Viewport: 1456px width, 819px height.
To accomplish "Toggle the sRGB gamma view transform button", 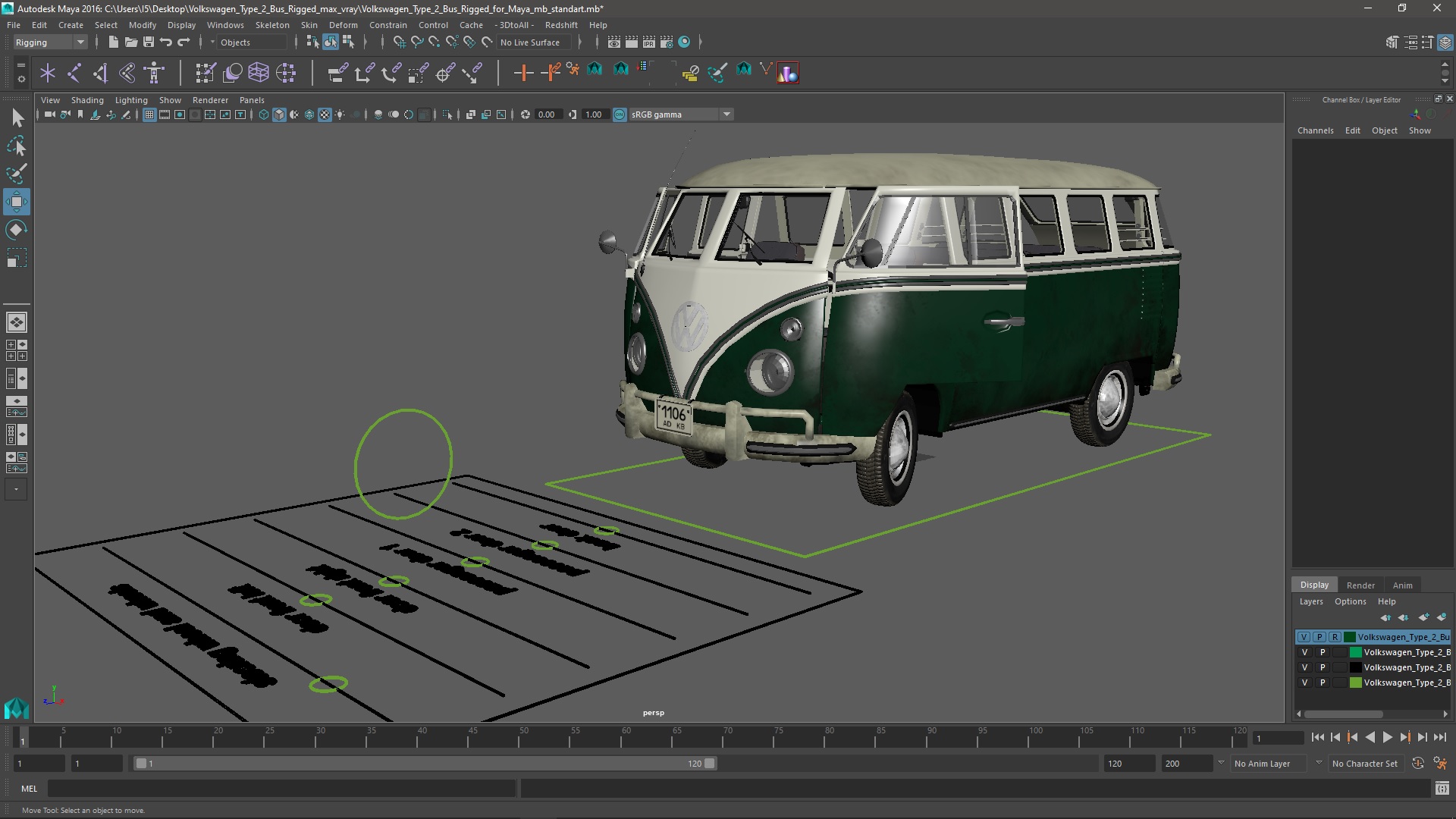I will point(620,115).
